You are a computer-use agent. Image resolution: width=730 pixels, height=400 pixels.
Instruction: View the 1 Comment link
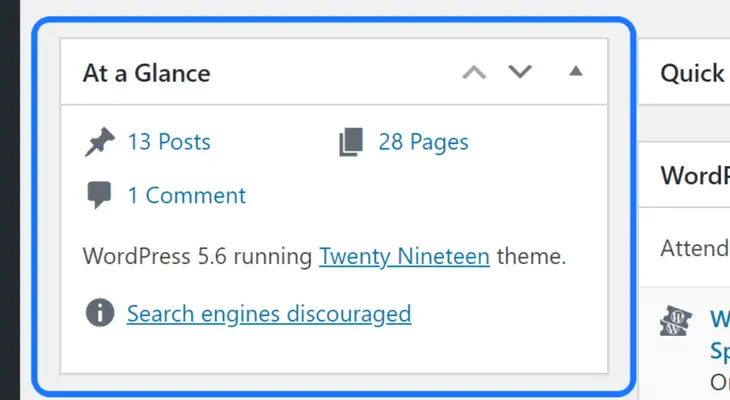(186, 195)
